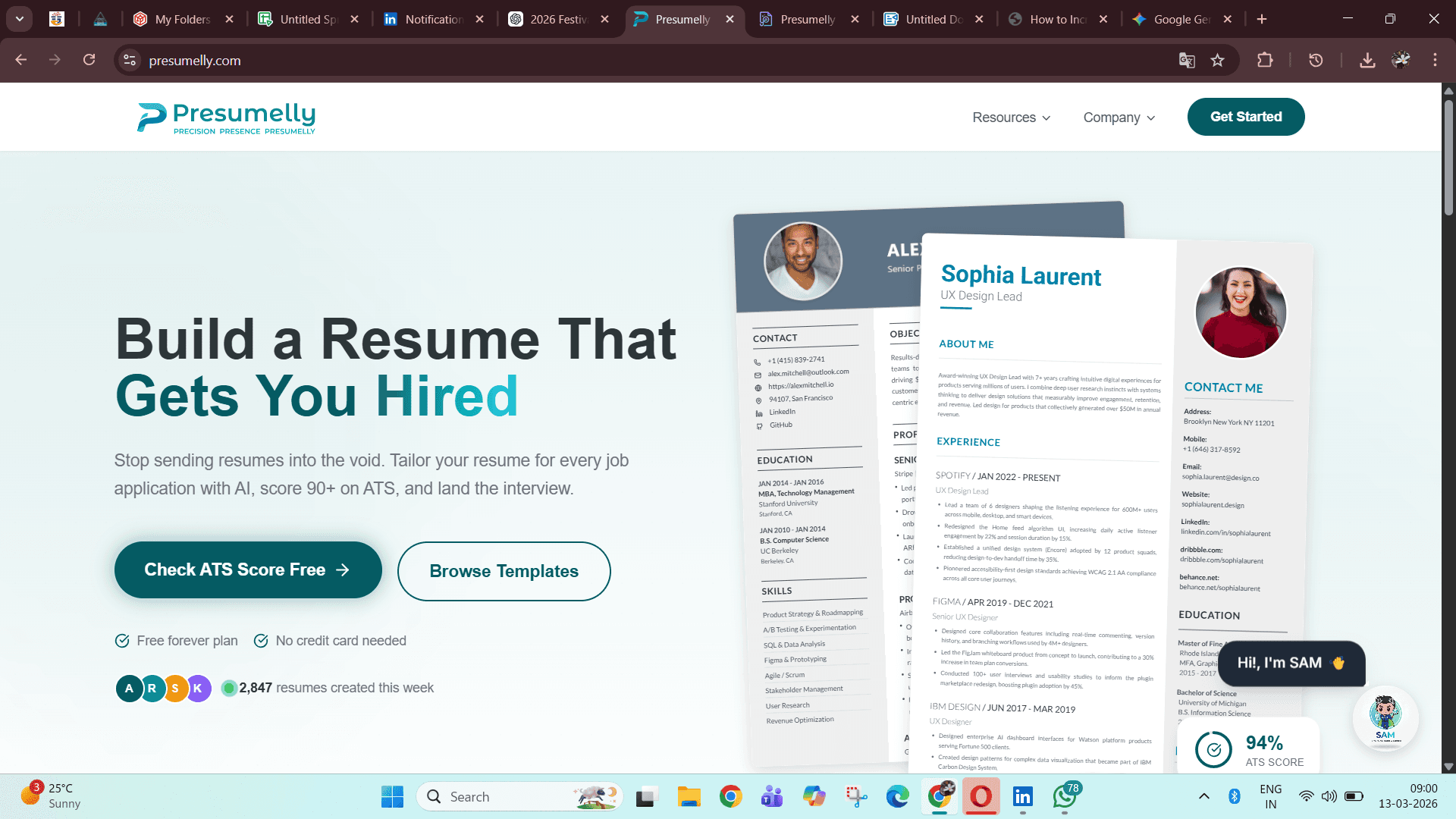1456x819 pixels.
Task: Open the Windows Start menu
Action: pyautogui.click(x=392, y=796)
